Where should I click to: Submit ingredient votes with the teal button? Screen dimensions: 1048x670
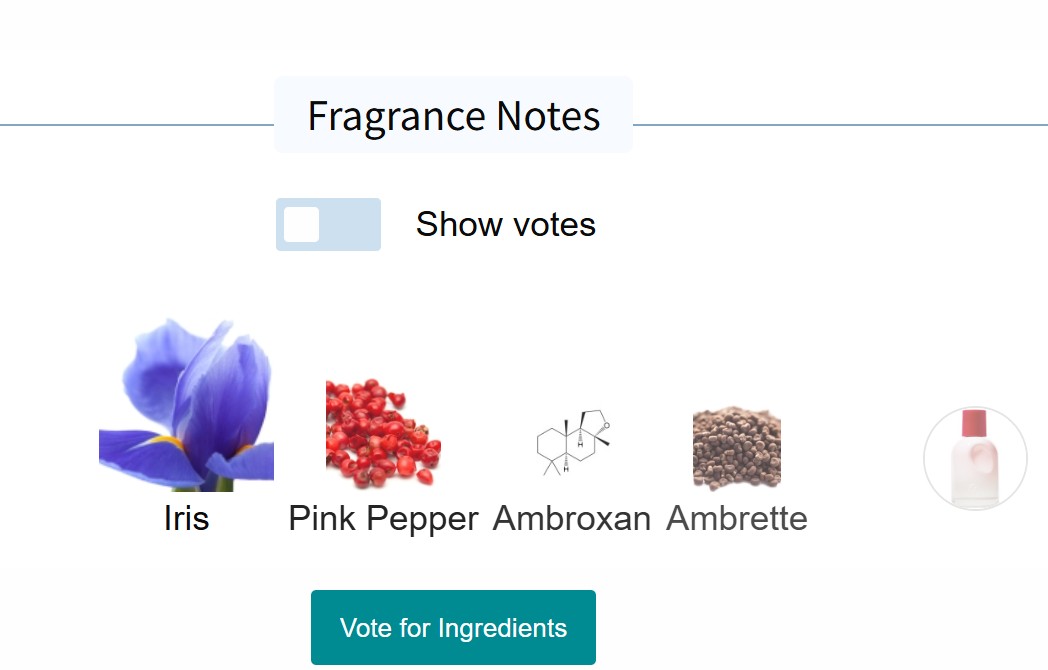[x=453, y=628]
